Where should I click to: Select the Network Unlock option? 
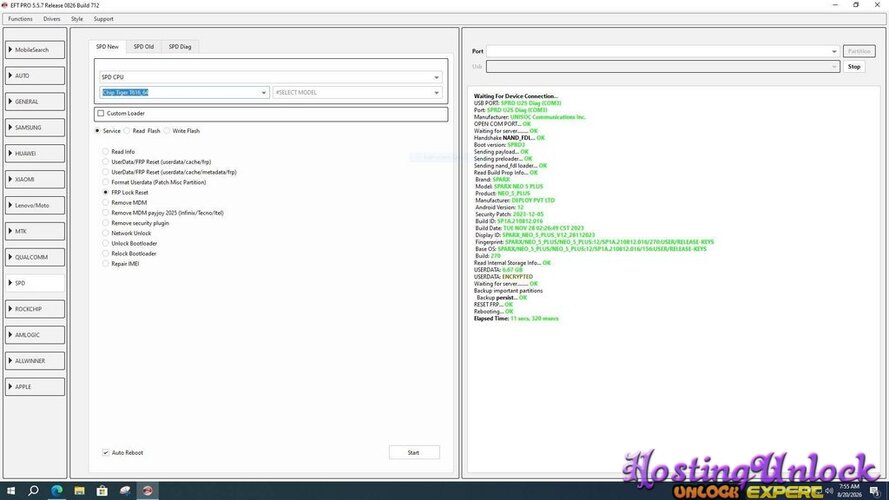tap(105, 234)
